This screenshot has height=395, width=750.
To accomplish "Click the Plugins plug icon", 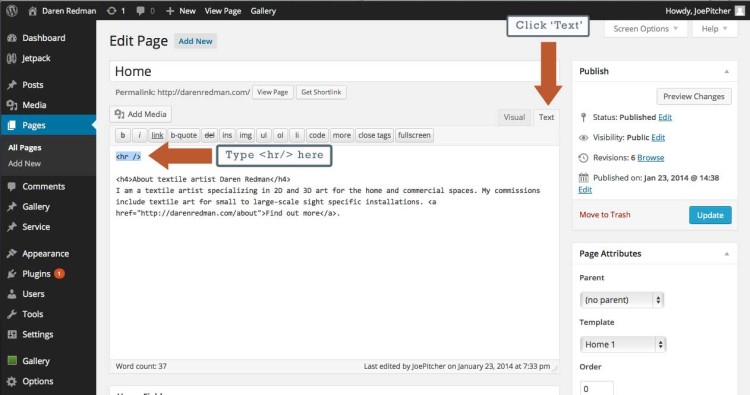I will click(x=12, y=274).
